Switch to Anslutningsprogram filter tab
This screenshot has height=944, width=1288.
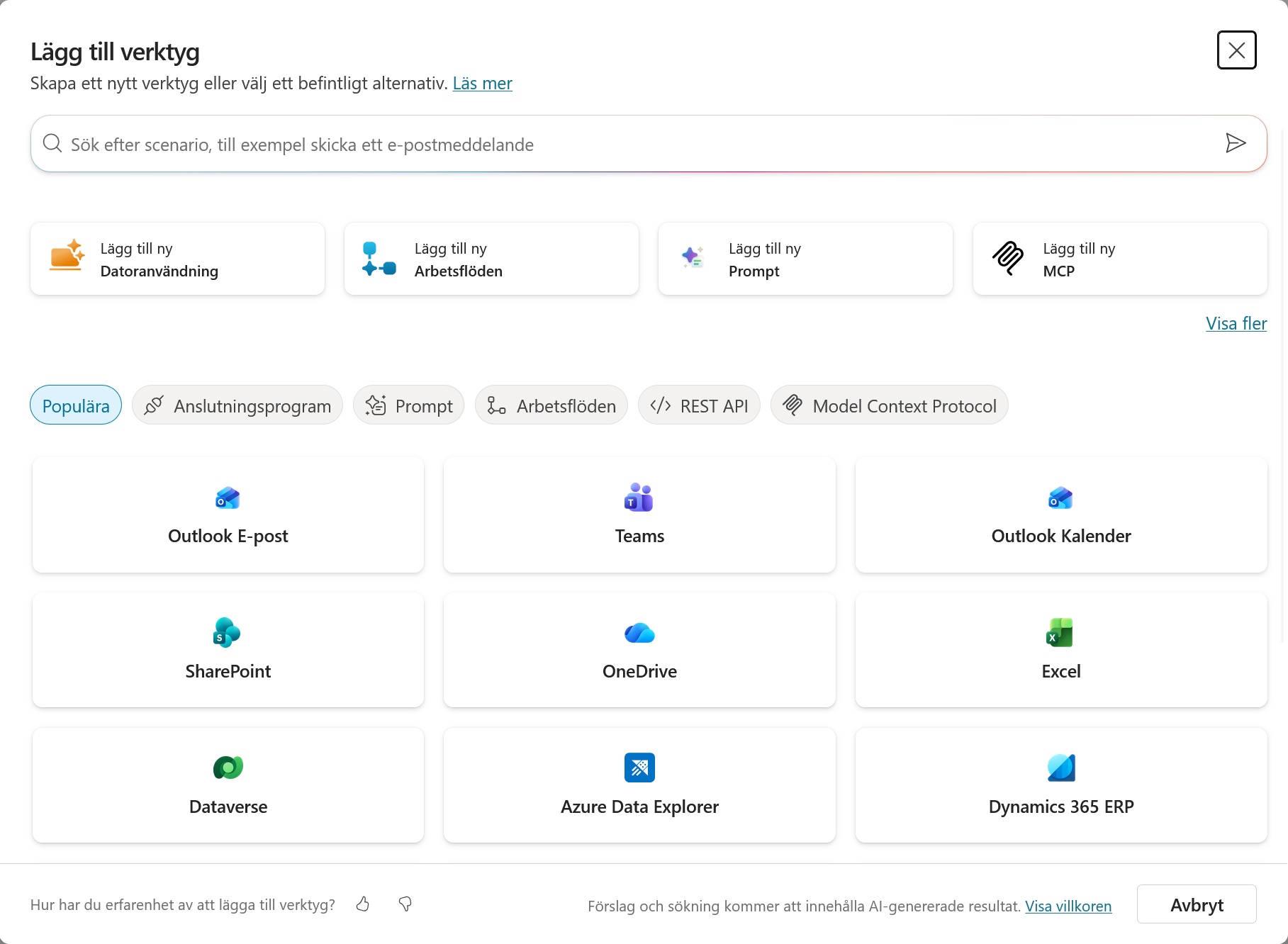pyautogui.click(x=237, y=405)
